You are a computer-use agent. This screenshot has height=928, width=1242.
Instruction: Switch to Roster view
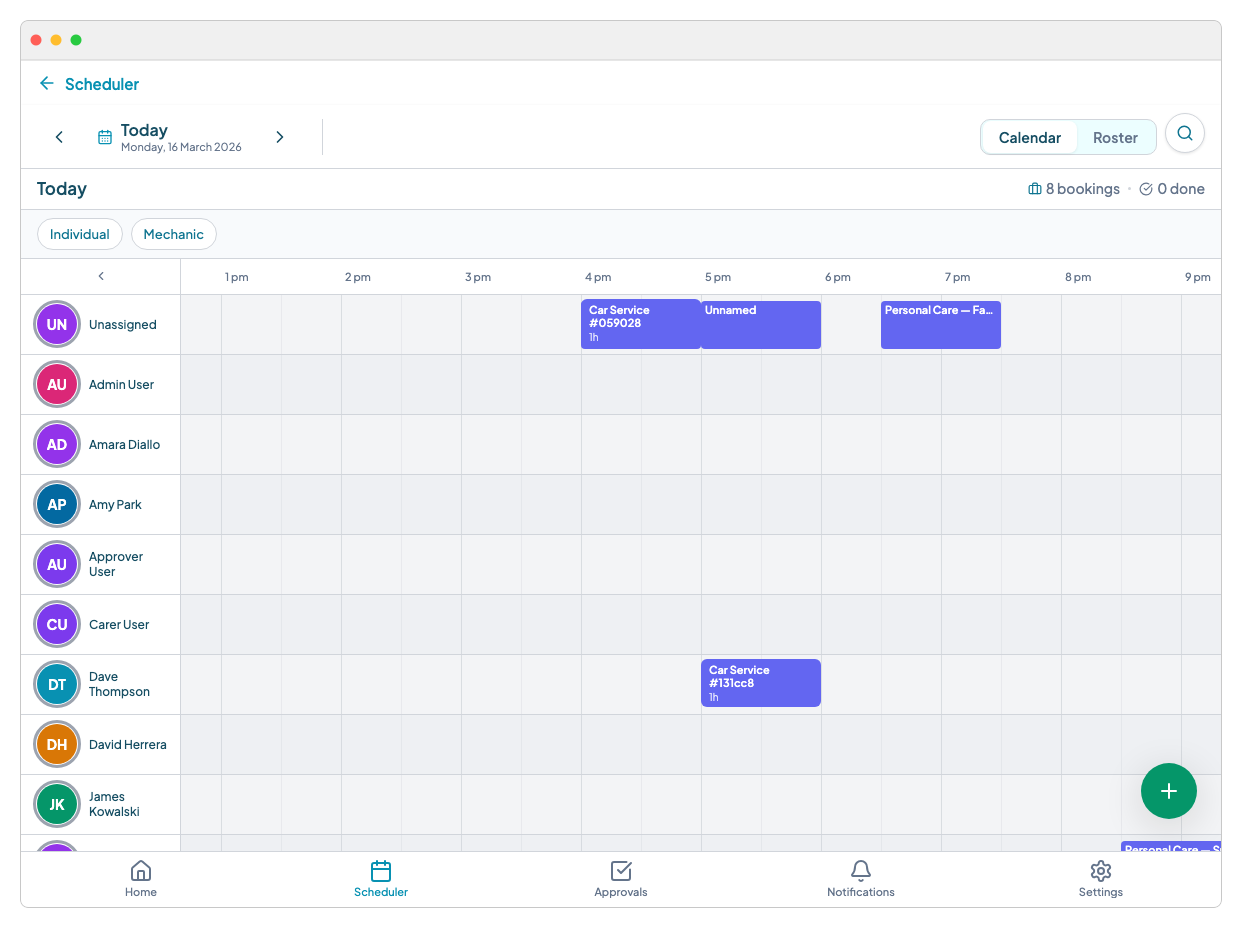point(1115,138)
